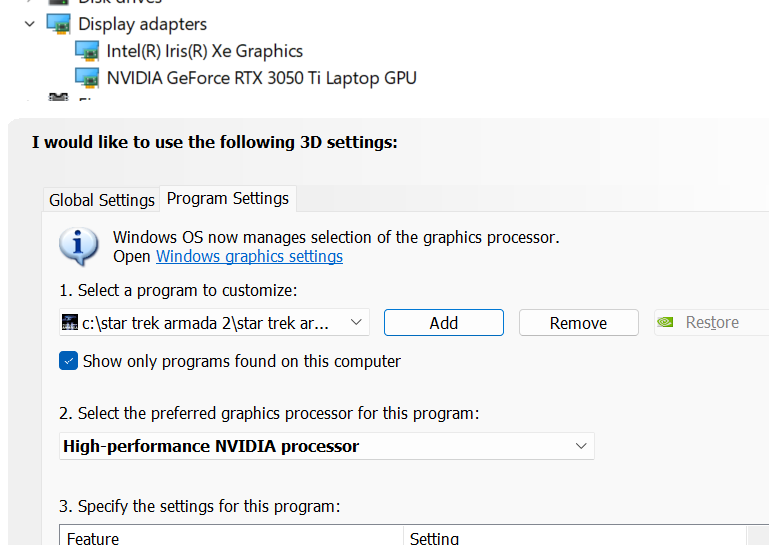Click the blue information bubble icon
This screenshot has height=555, width=769.
78,247
